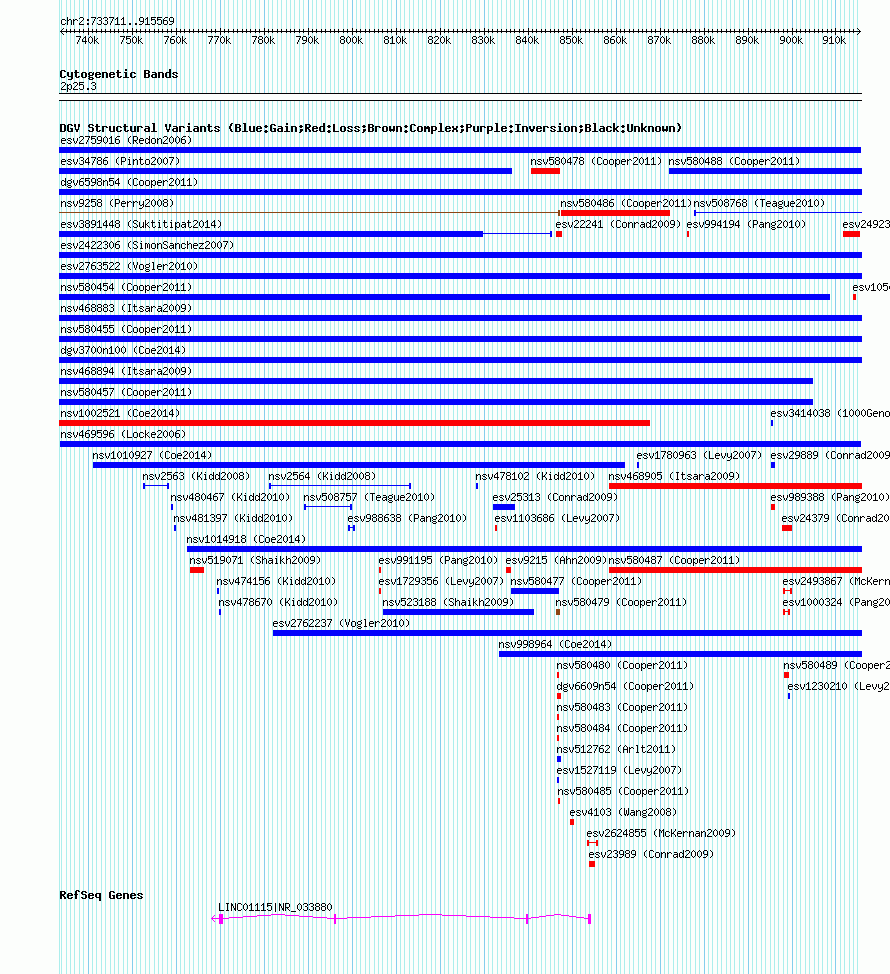This screenshot has width=890, height=974.
Task: Open nsv478102 (Kidd2010) label
Action: coord(535,476)
